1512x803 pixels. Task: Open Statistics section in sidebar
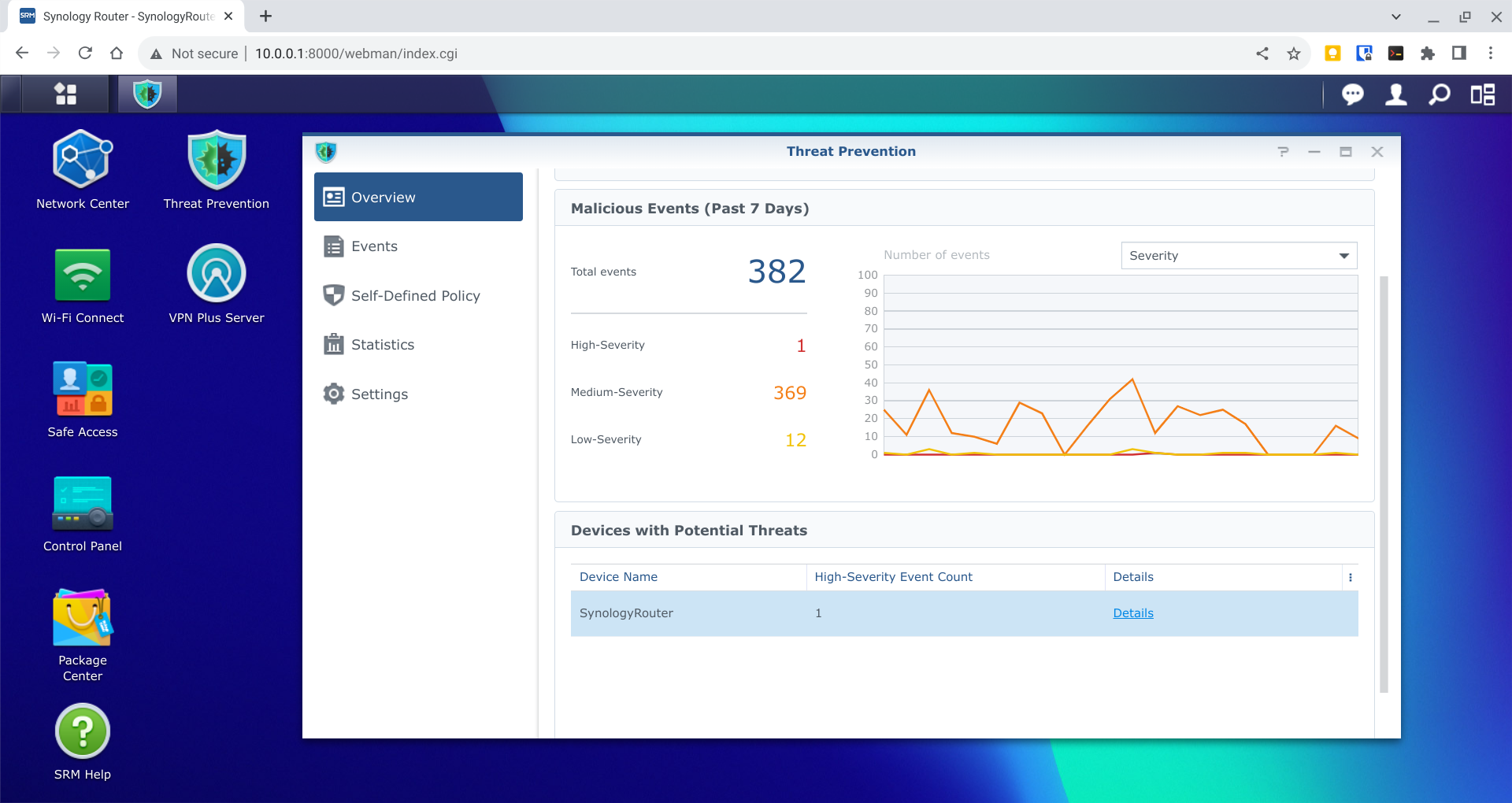tap(418, 345)
